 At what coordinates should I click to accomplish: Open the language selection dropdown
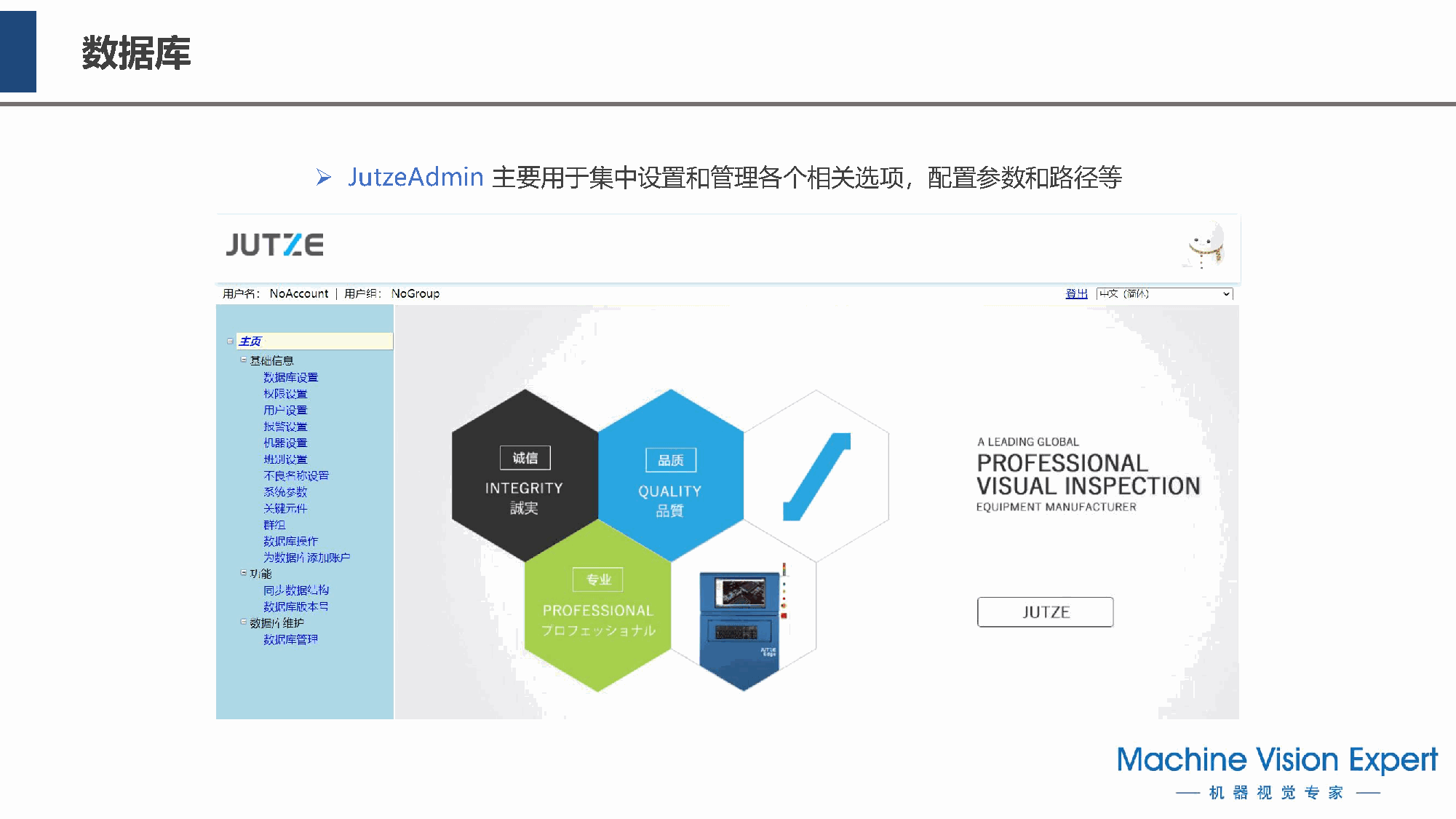coord(1163,294)
